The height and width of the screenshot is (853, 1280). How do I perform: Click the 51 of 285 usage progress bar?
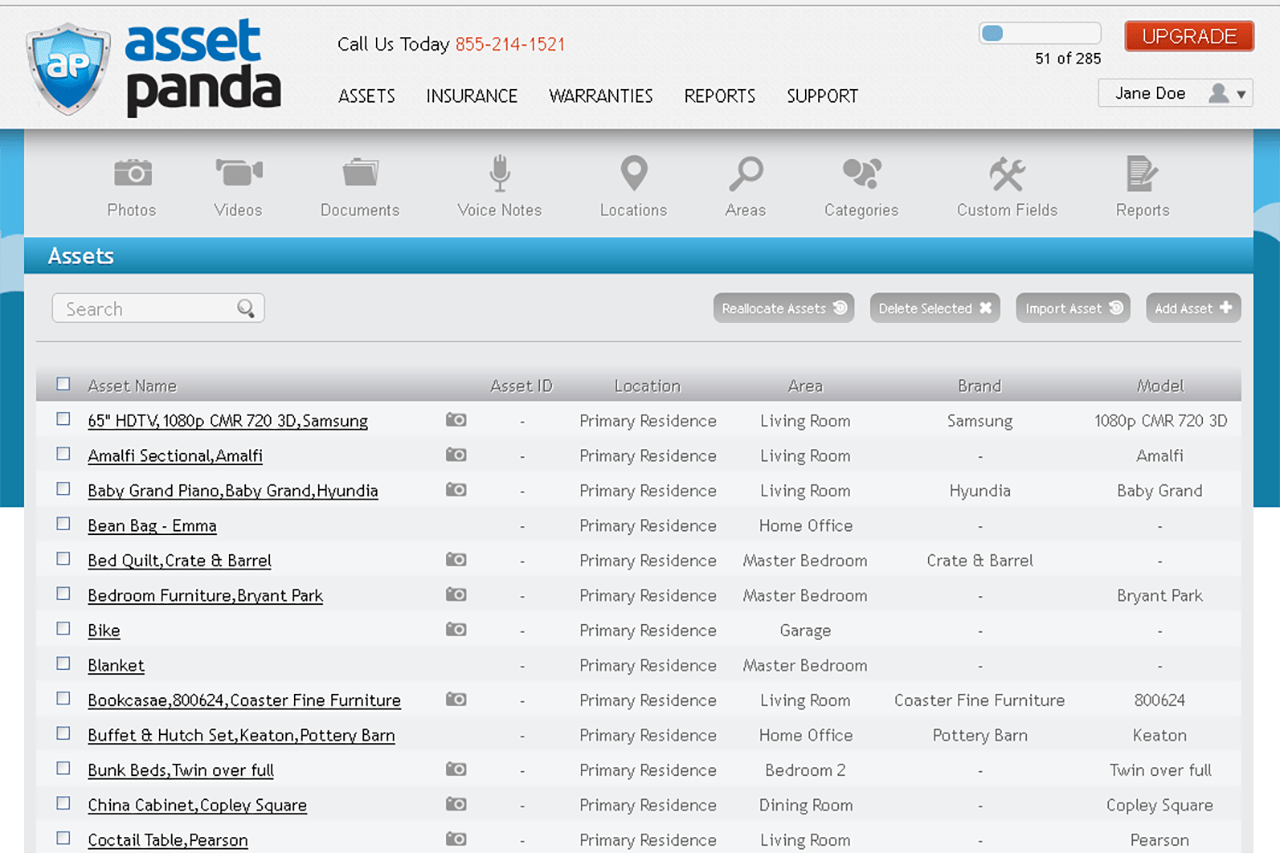1040,33
